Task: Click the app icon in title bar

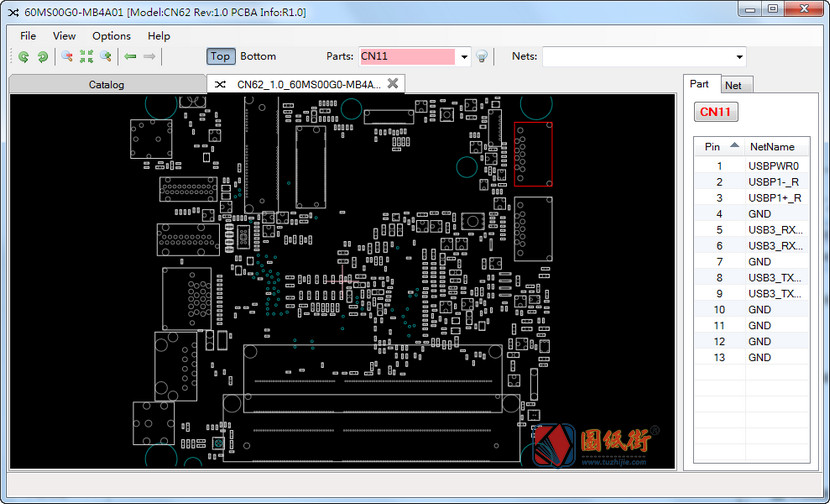Action: (x=13, y=12)
